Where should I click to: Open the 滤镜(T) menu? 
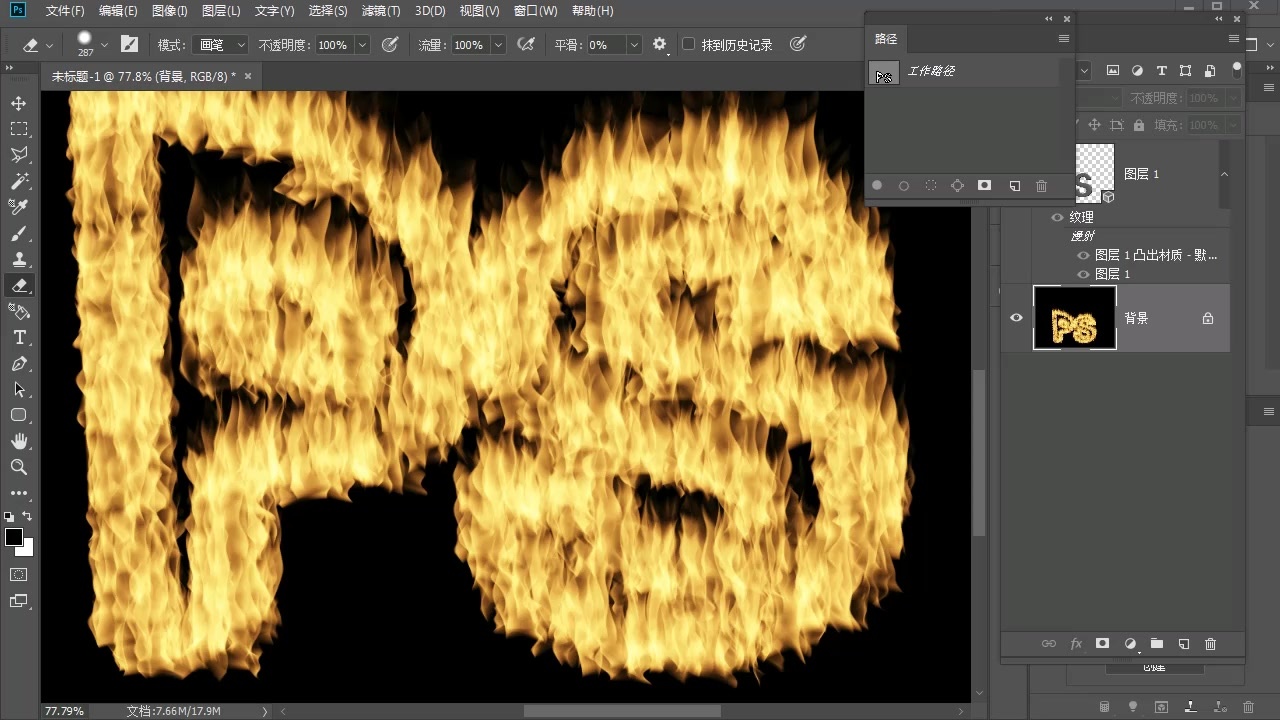coord(380,11)
